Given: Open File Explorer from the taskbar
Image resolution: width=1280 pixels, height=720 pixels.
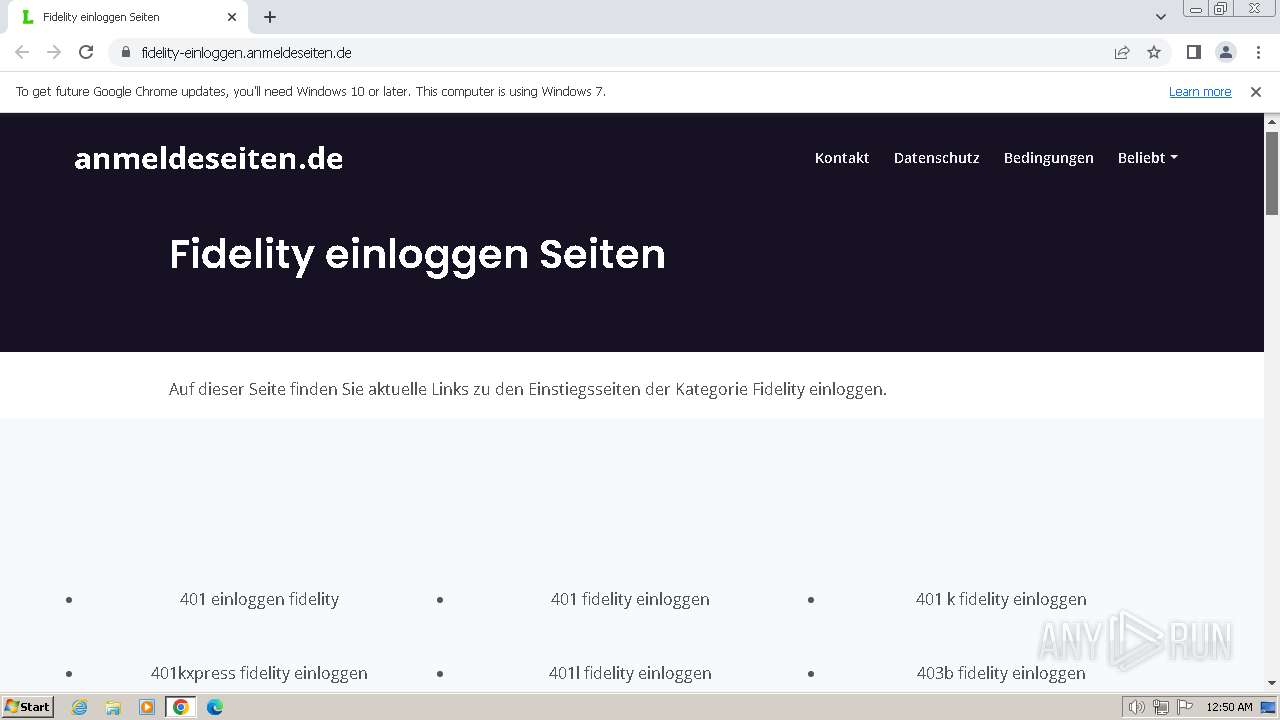Looking at the screenshot, I should point(113,707).
